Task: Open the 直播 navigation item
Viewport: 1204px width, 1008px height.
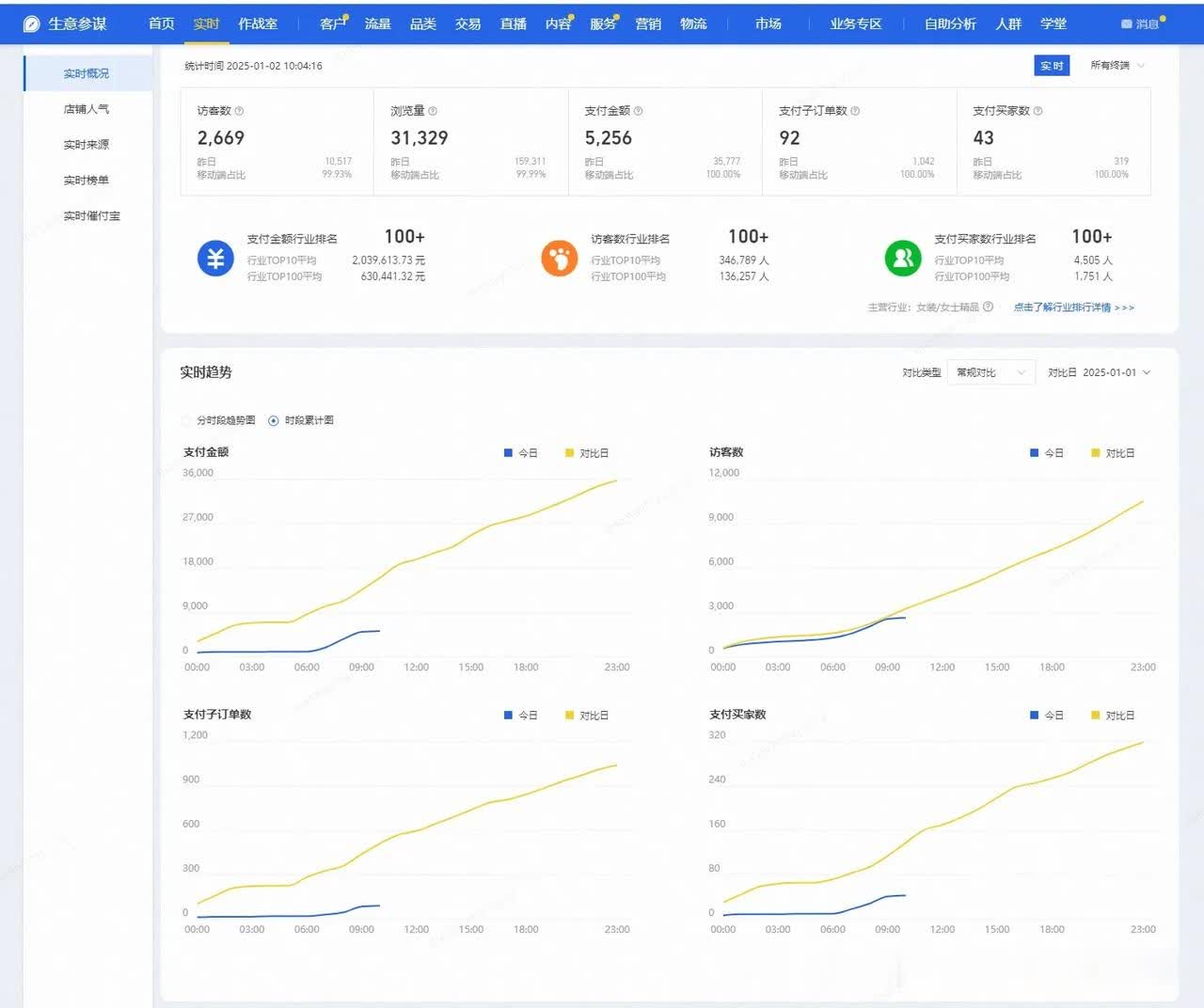Action: pos(514,24)
